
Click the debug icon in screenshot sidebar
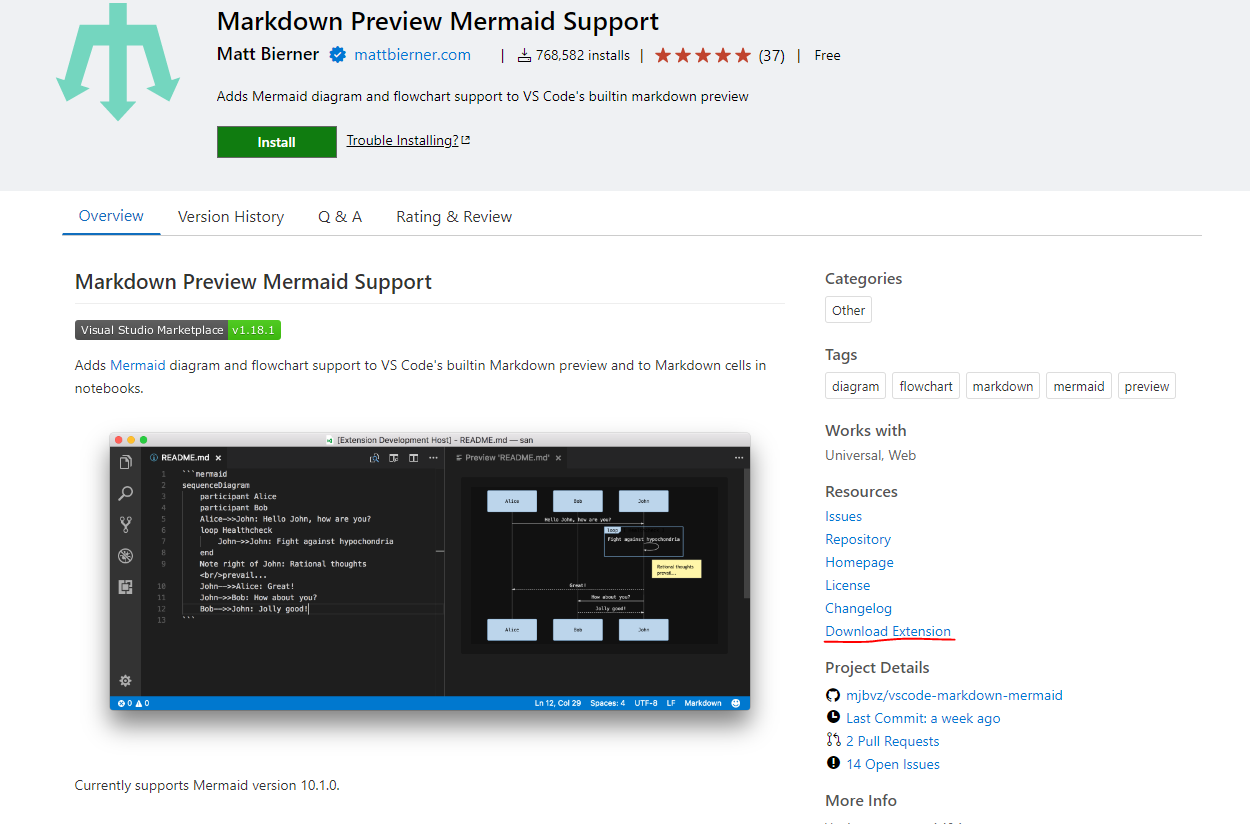pyautogui.click(x=125, y=556)
